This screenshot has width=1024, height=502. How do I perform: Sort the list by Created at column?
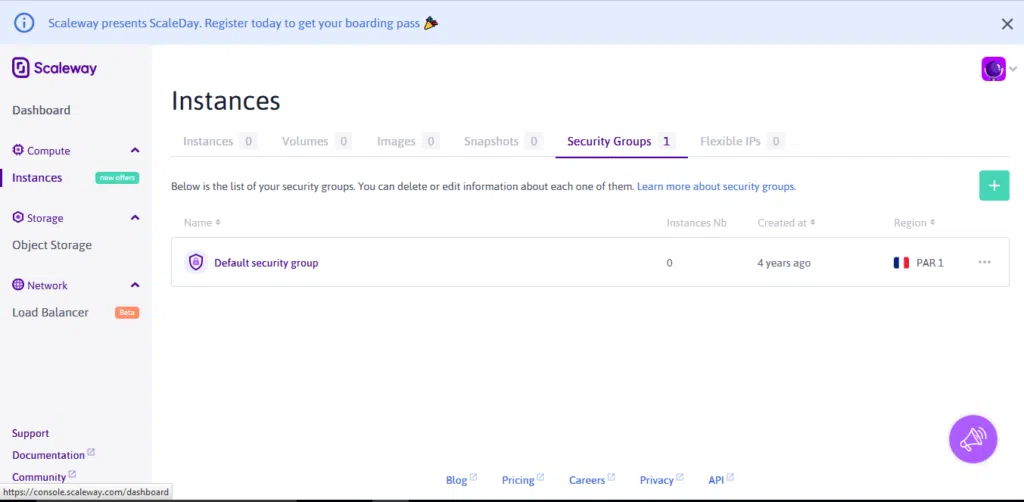pyautogui.click(x=785, y=223)
